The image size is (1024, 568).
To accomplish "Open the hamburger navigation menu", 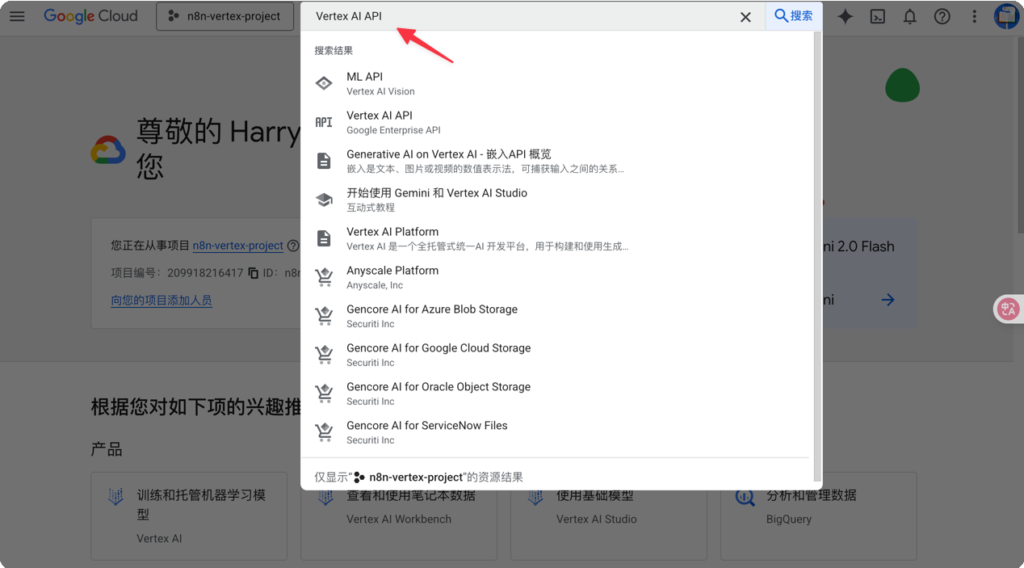I will [x=17, y=16].
